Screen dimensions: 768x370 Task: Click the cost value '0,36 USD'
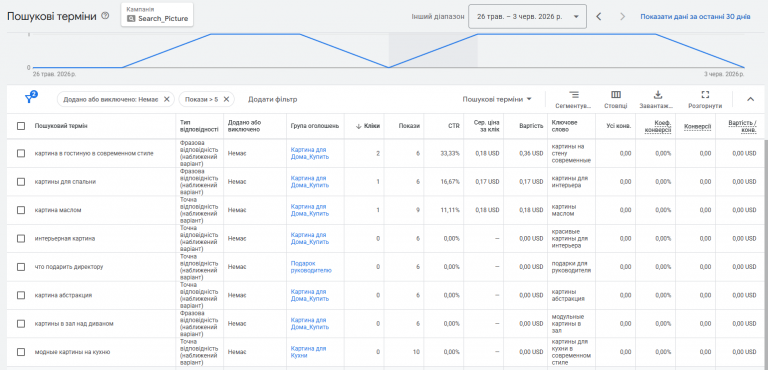[x=531, y=153]
